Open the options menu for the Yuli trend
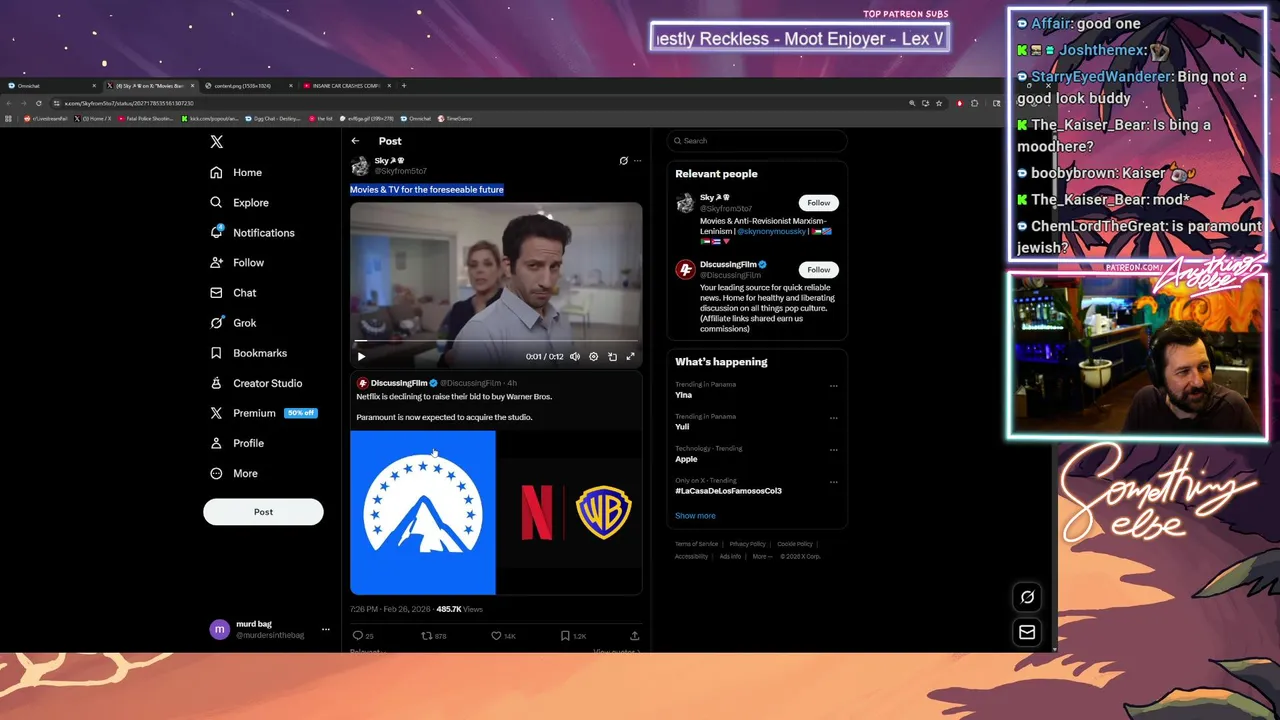The height and width of the screenshot is (720, 1280). pyautogui.click(x=833, y=418)
